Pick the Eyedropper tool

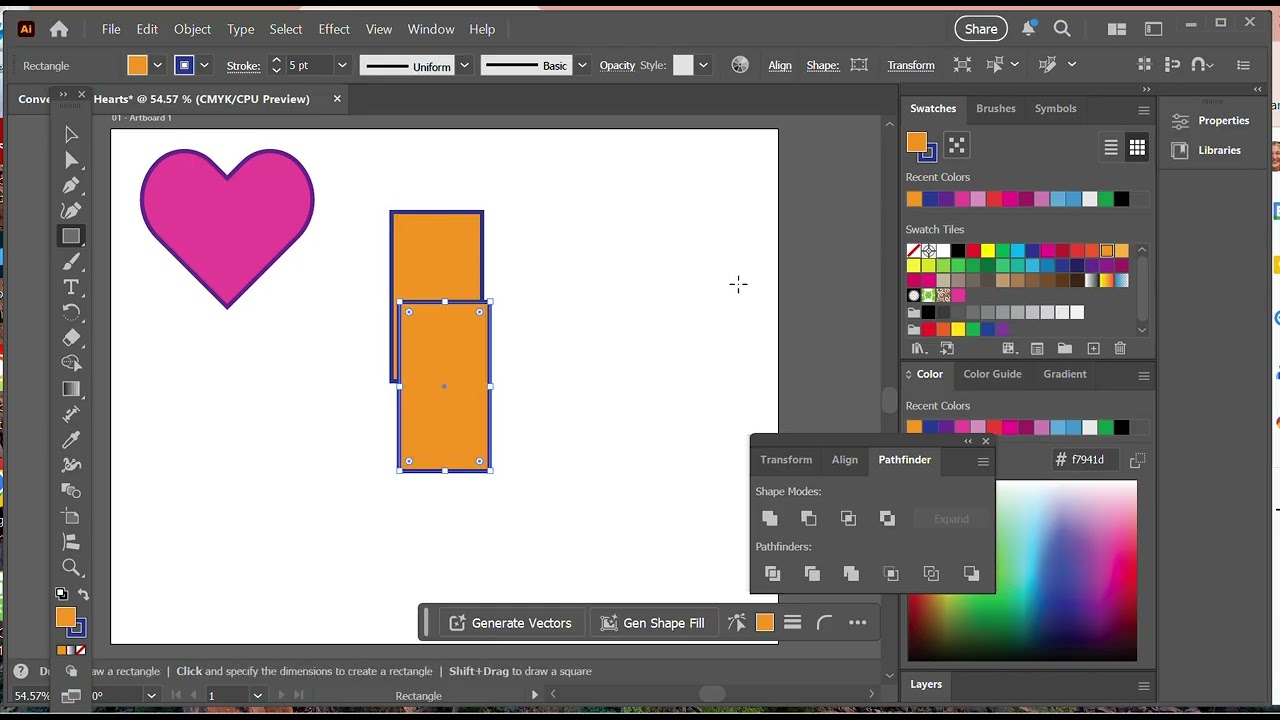pyautogui.click(x=71, y=440)
